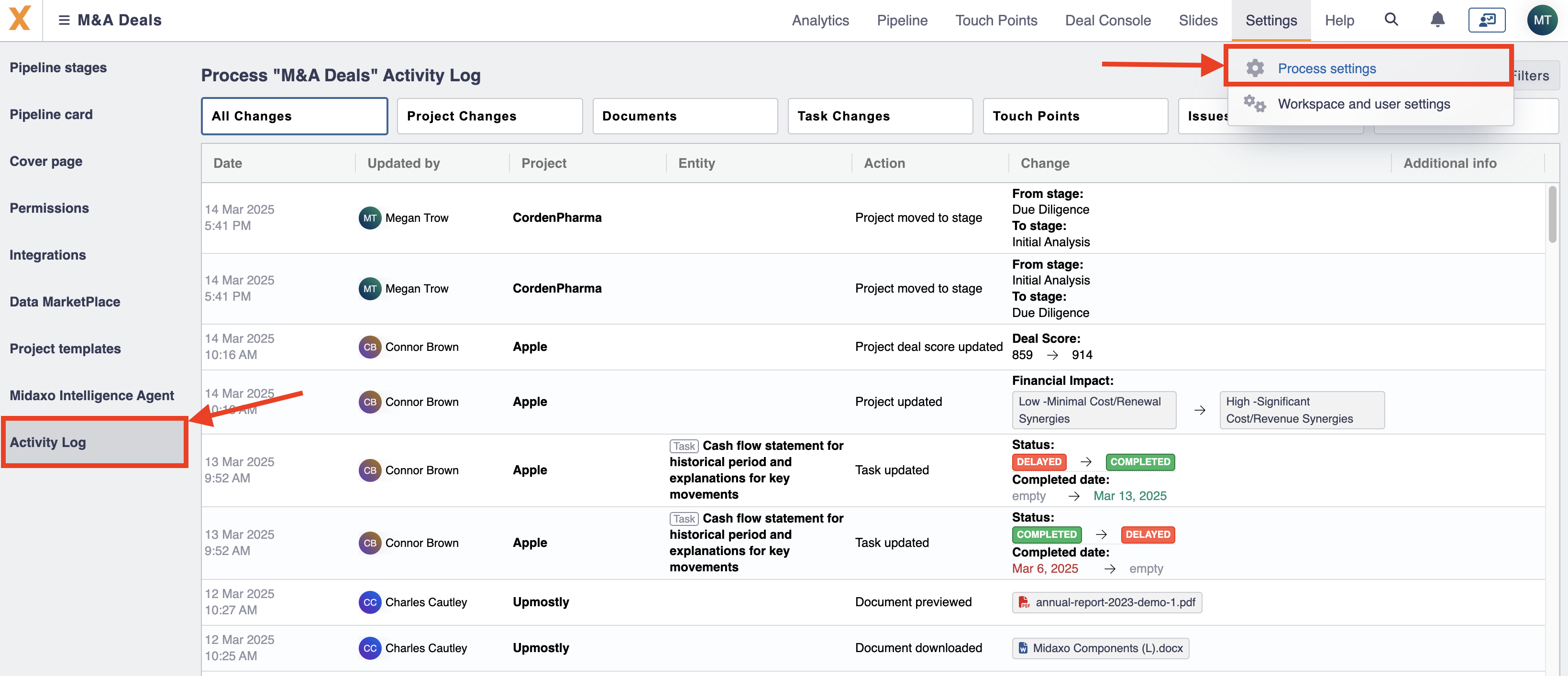Open the search magnifier icon
The width and height of the screenshot is (1568, 676).
pos(1391,20)
